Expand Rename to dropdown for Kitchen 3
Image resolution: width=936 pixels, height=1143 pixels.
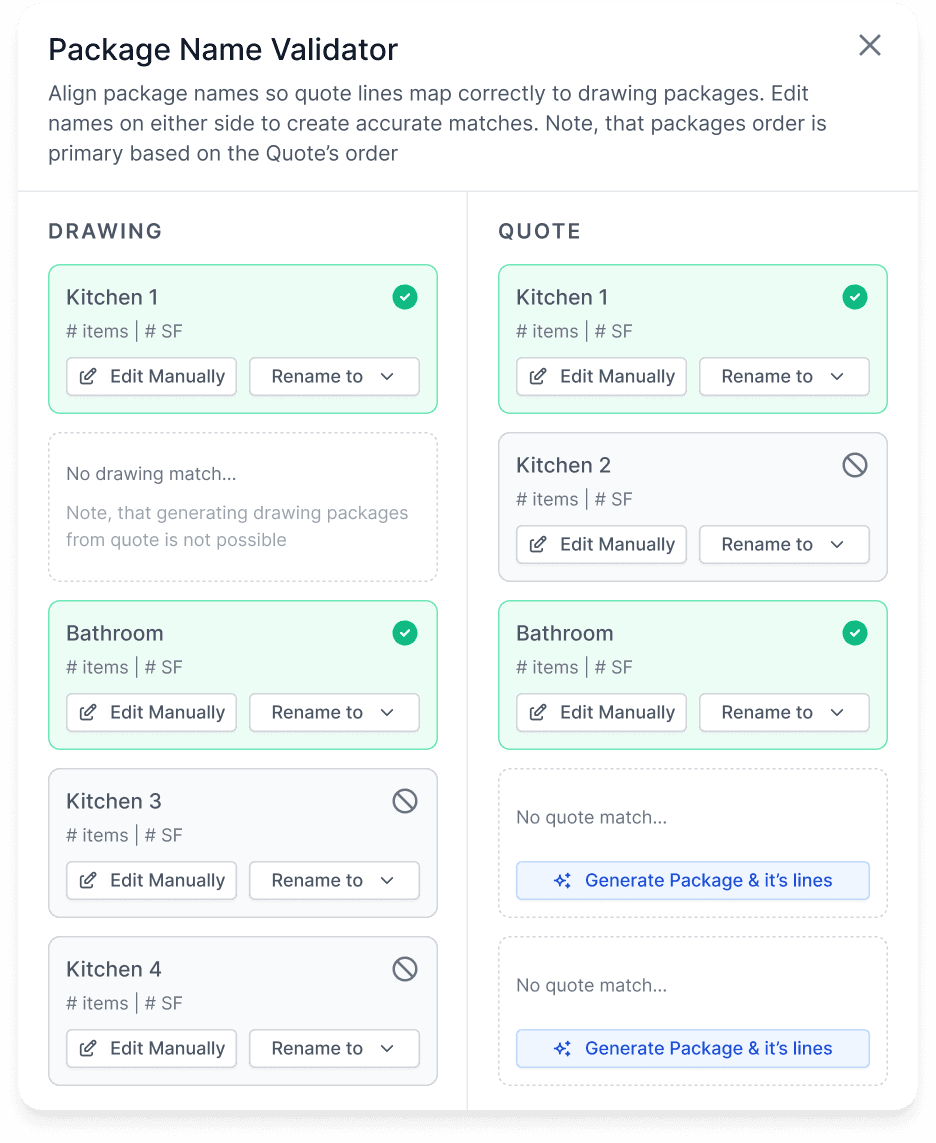click(x=334, y=881)
